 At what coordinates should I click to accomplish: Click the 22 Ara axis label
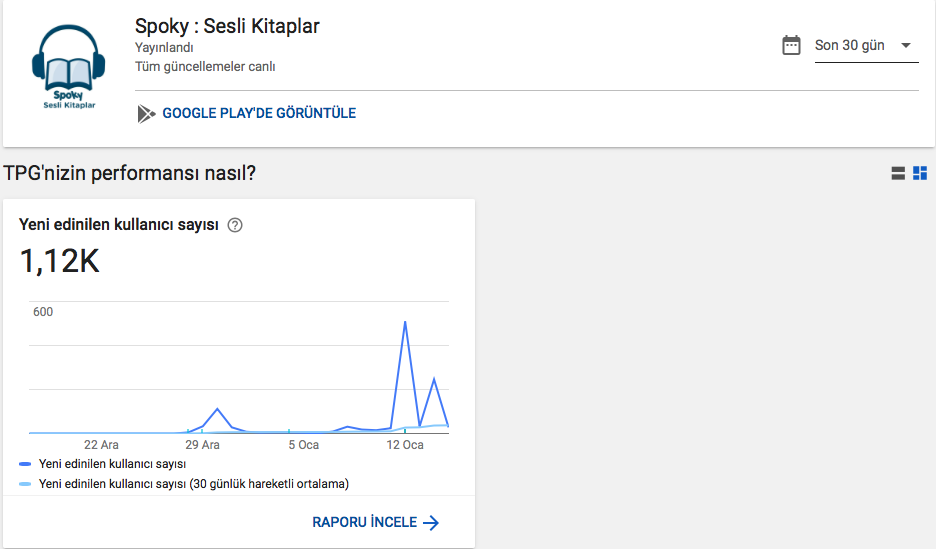pos(101,445)
